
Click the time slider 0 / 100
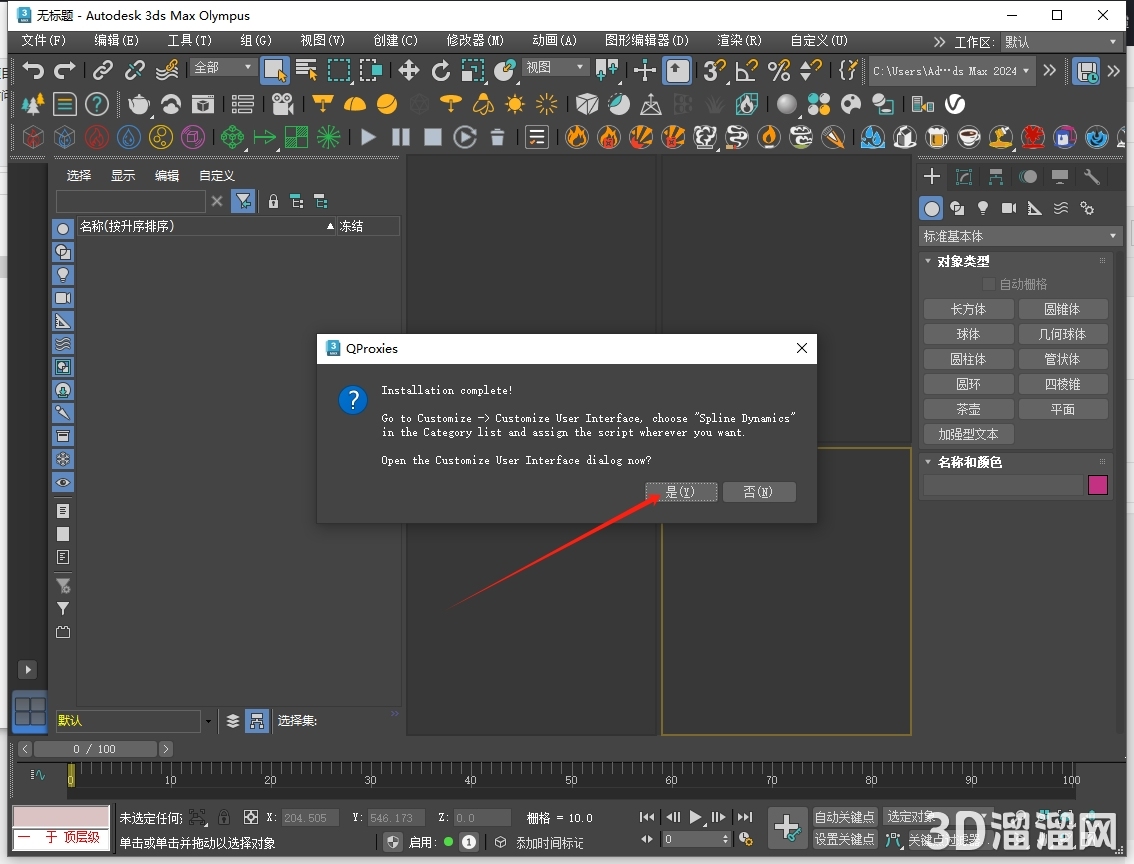pos(95,749)
